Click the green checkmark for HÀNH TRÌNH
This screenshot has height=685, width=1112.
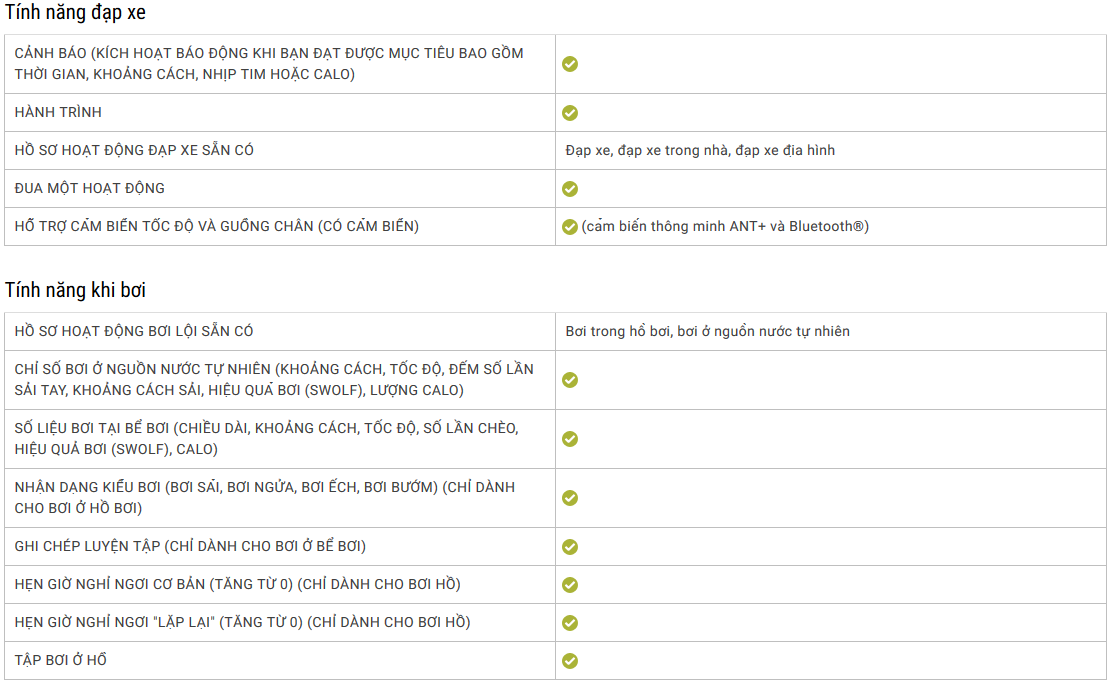pyautogui.click(x=570, y=113)
